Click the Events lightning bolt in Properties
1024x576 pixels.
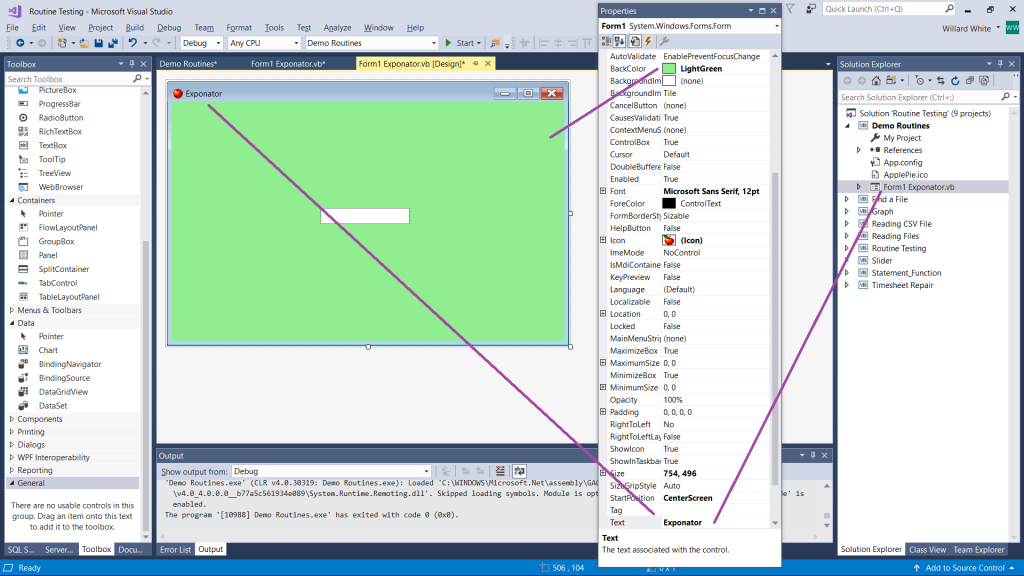point(648,41)
